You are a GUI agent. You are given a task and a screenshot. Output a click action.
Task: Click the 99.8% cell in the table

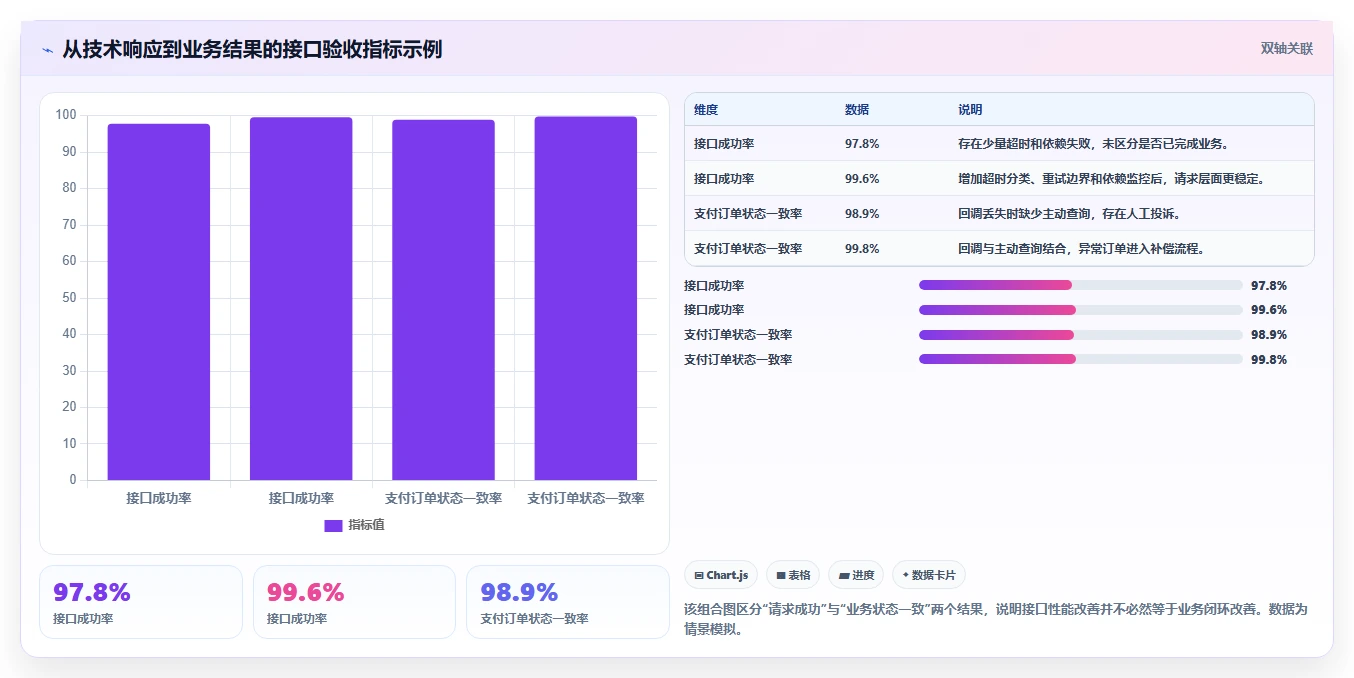point(862,249)
